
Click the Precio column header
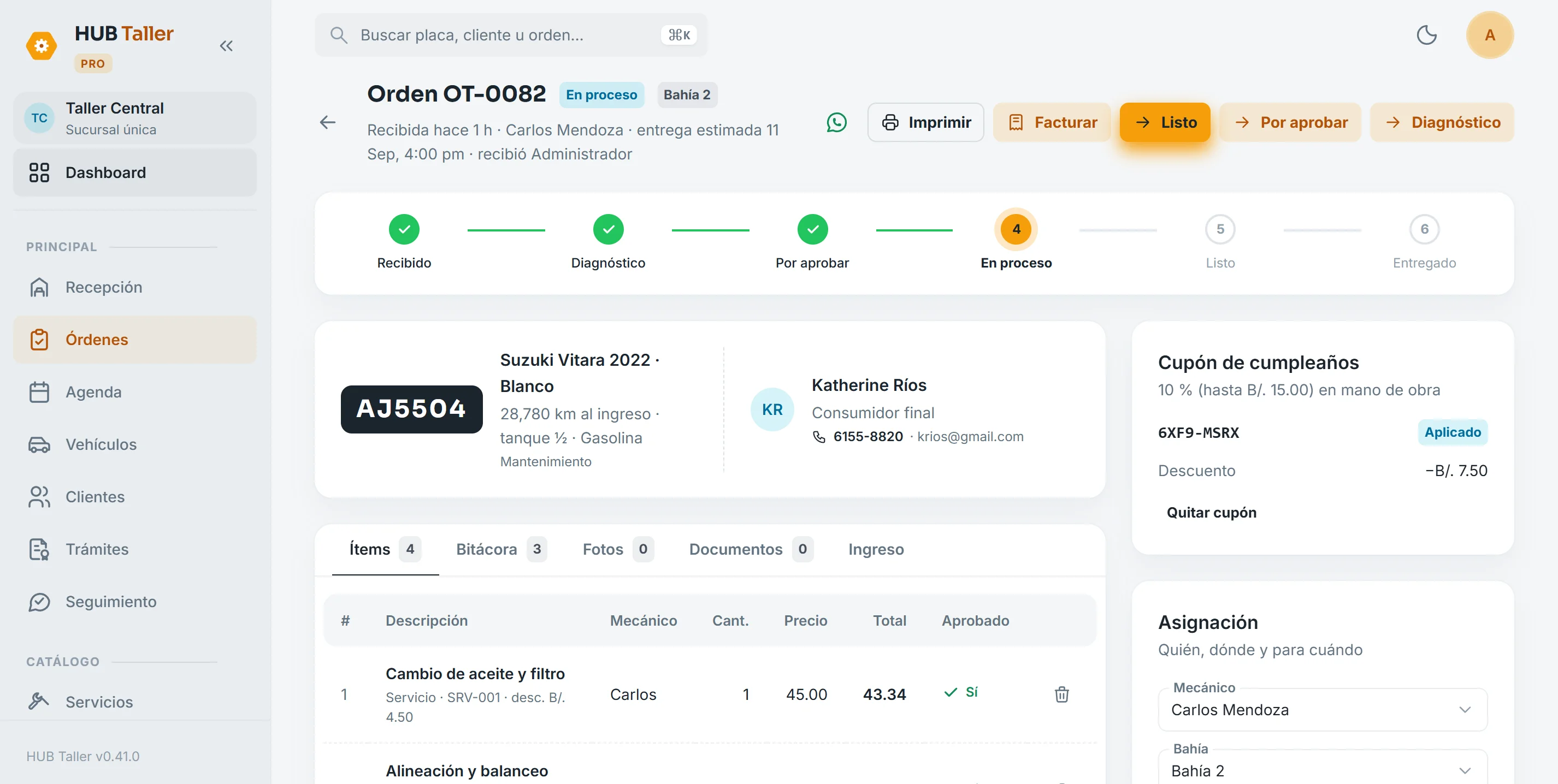806,621
